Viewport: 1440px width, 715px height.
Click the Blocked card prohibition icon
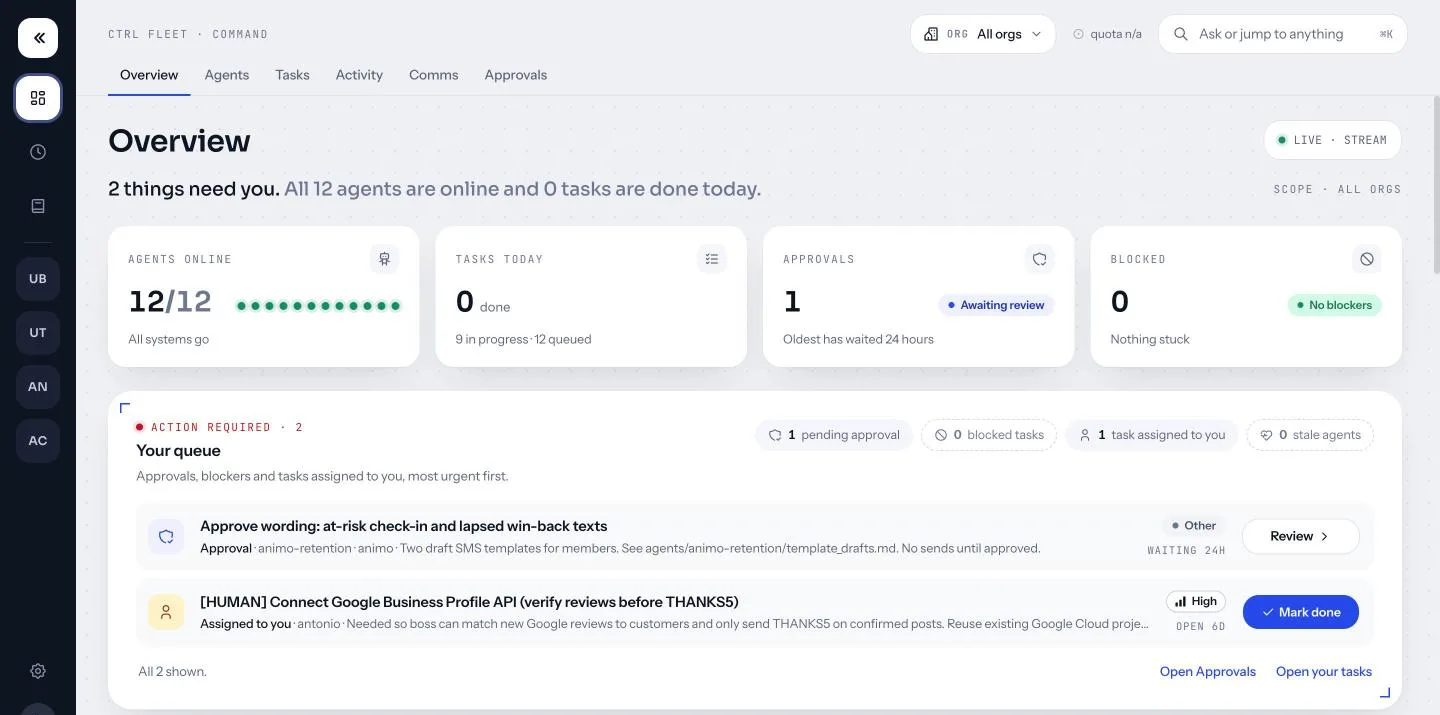pos(1367,259)
